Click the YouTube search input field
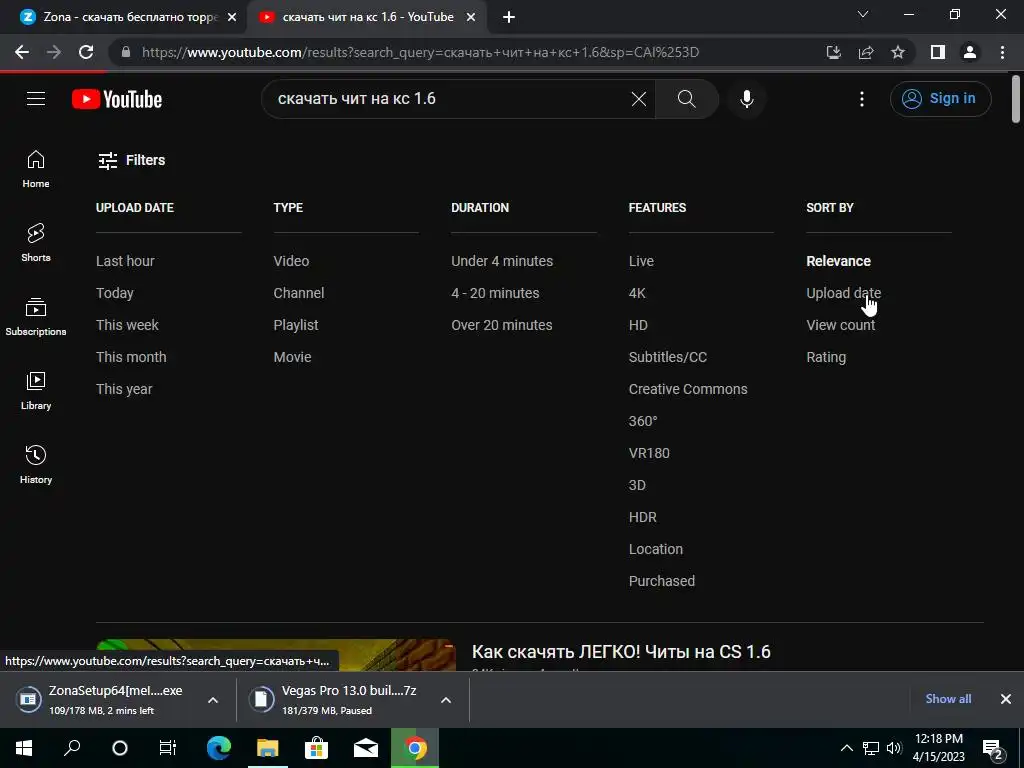 tap(451, 99)
